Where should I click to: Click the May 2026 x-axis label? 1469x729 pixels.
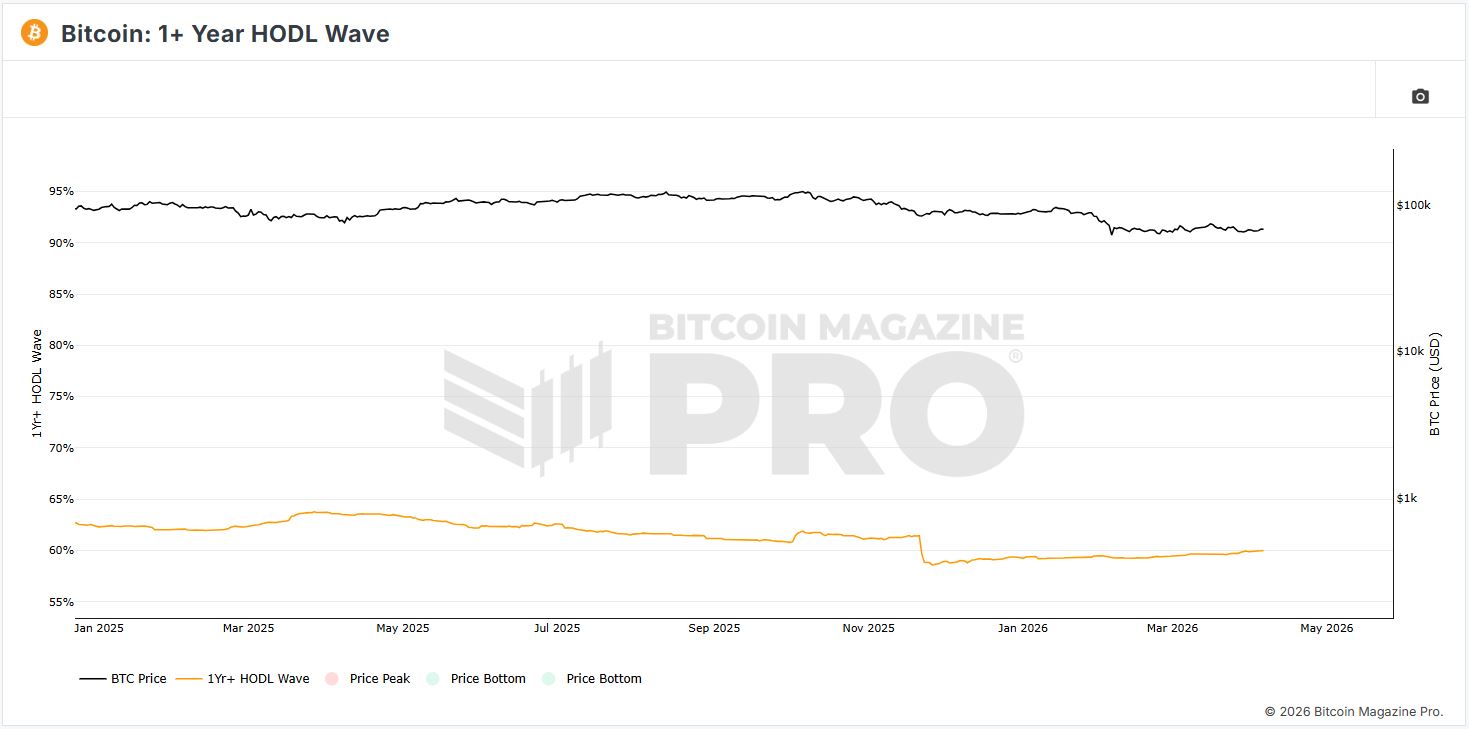pos(1326,628)
